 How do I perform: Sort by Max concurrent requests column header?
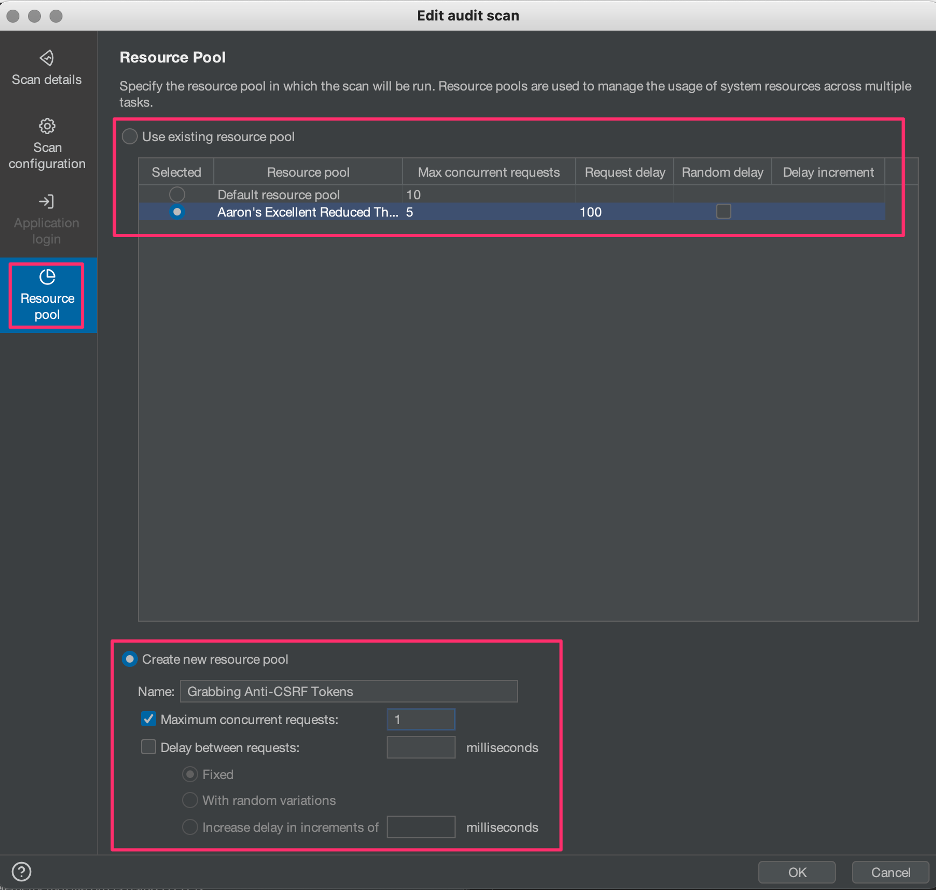pos(488,172)
